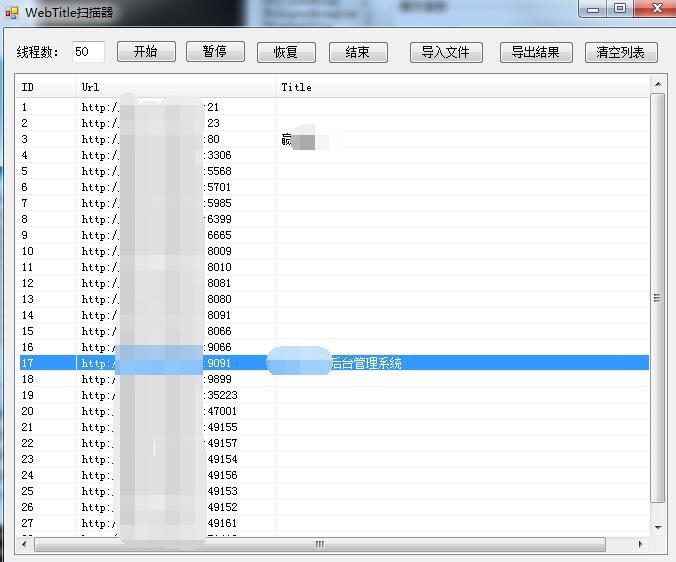Sort by the Title column header
The height and width of the screenshot is (562, 676).
pos(460,87)
